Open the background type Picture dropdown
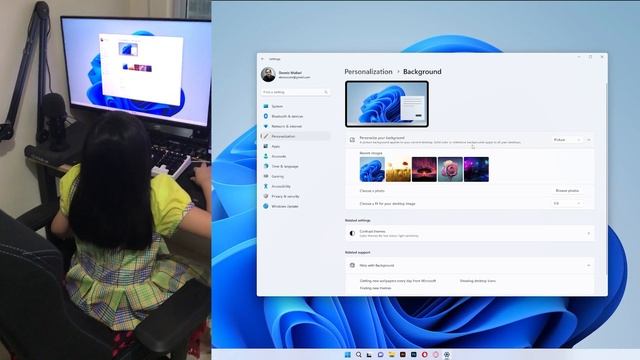This screenshot has width=640, height=360. tap(567, 140)
